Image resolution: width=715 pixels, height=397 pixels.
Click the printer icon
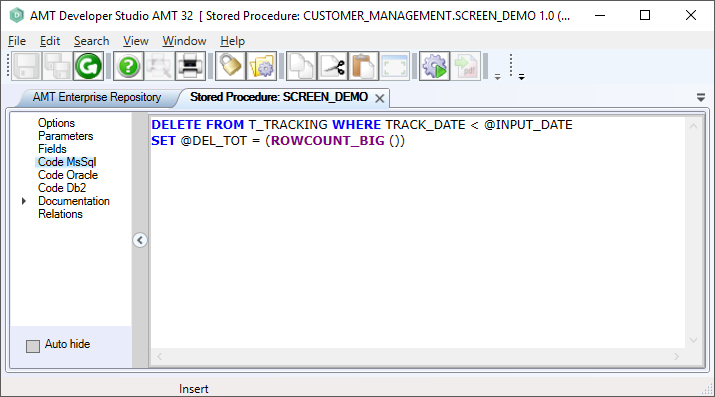pos(190,67)
